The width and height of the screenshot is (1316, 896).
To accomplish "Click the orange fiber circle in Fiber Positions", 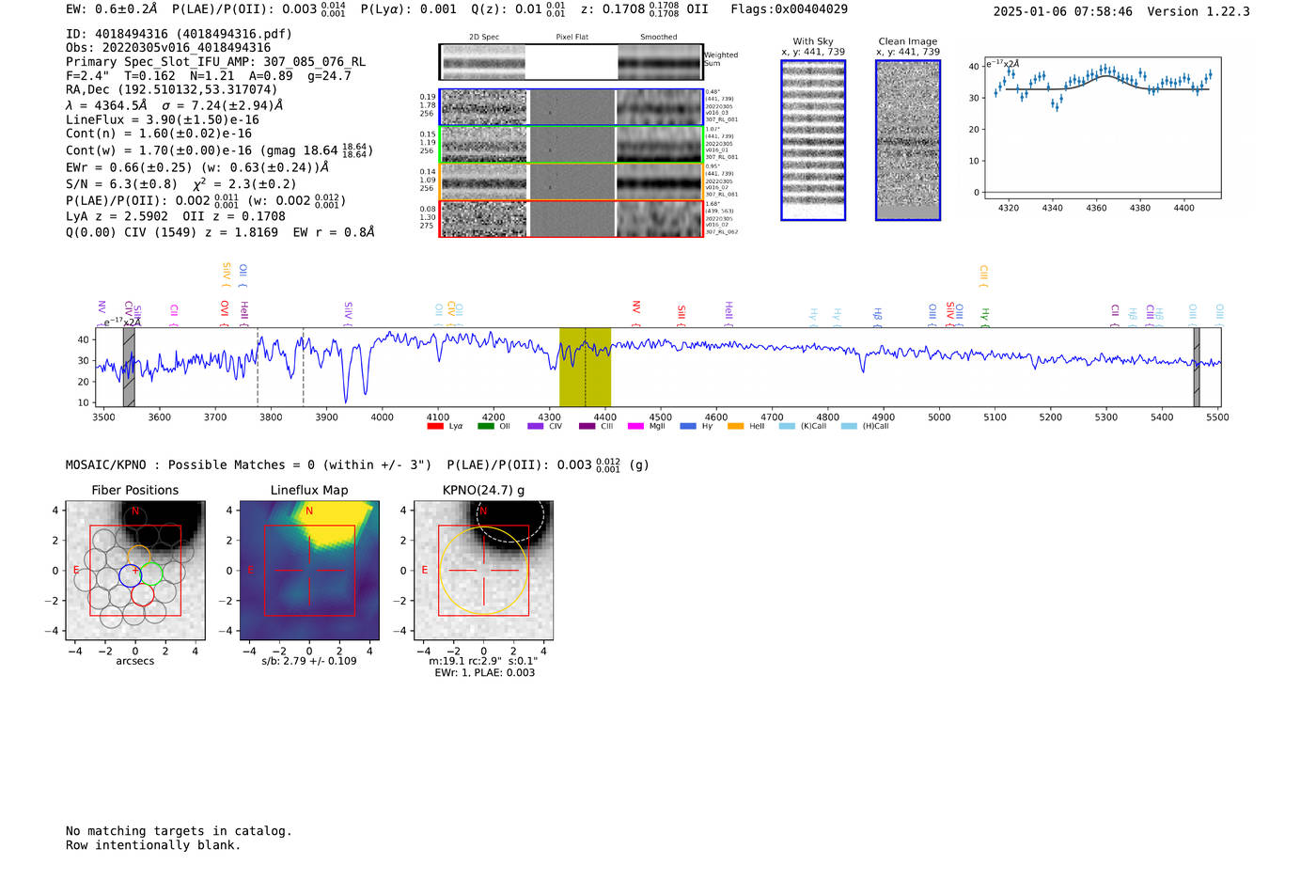I will [x=138, y=557].
